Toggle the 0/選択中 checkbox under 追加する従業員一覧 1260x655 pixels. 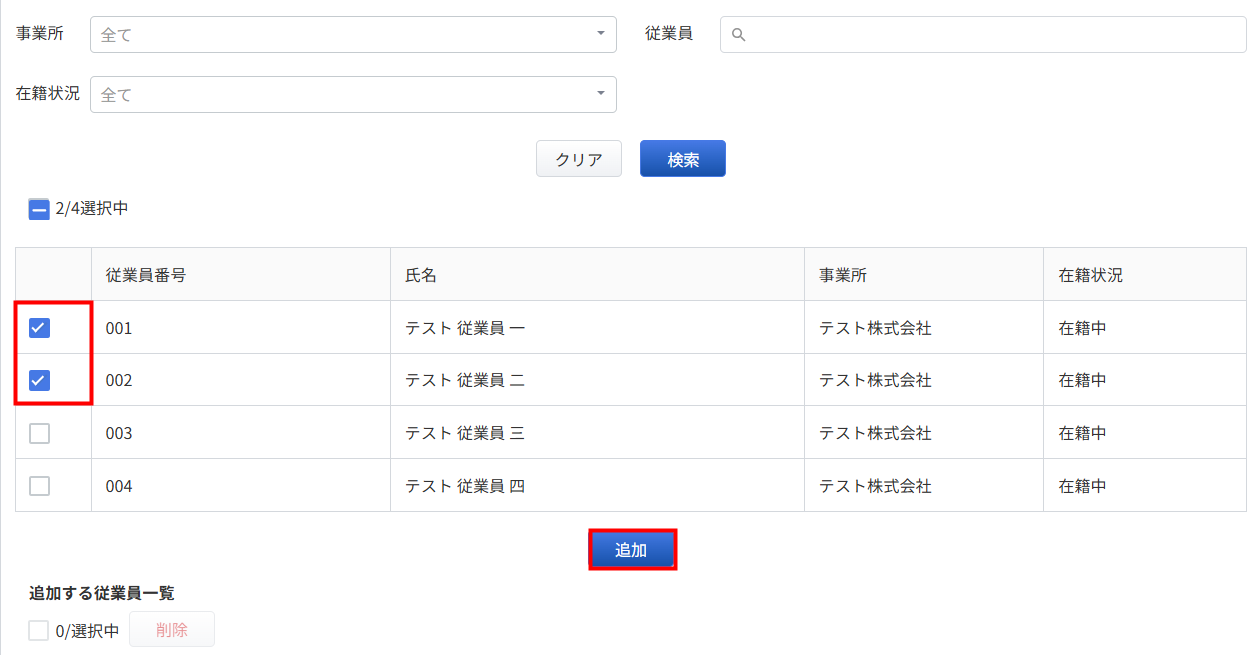click(39, 631)
